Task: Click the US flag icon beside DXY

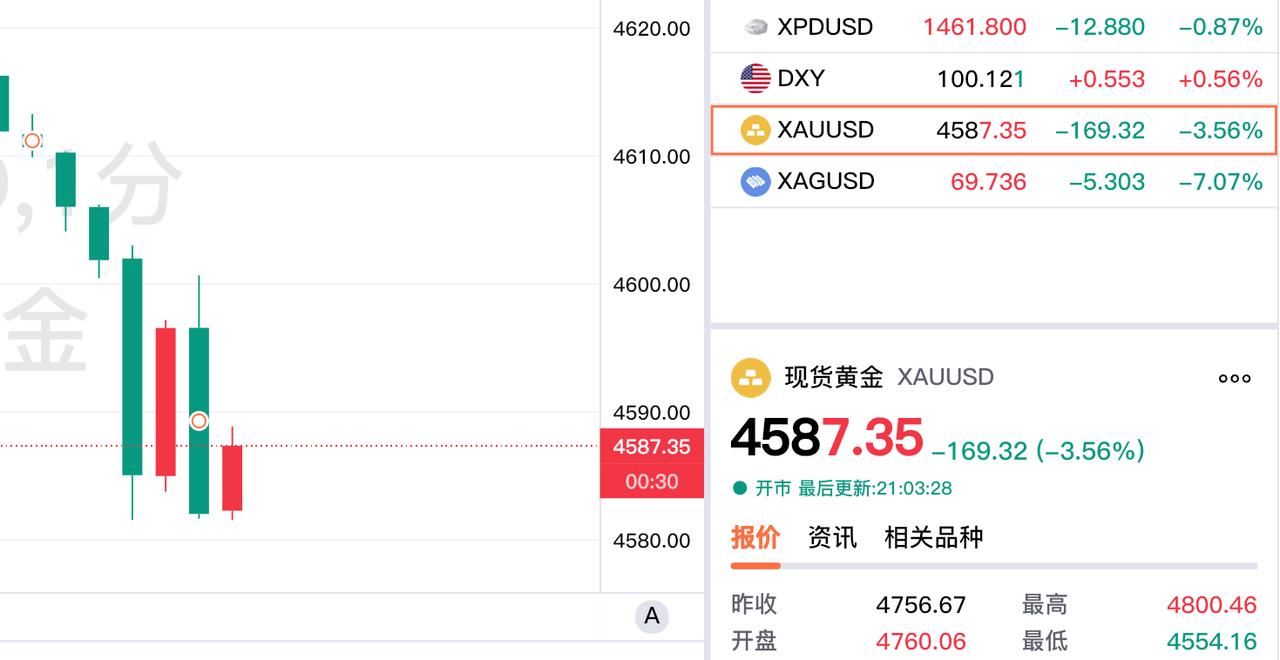Action: tap(753, 78)
